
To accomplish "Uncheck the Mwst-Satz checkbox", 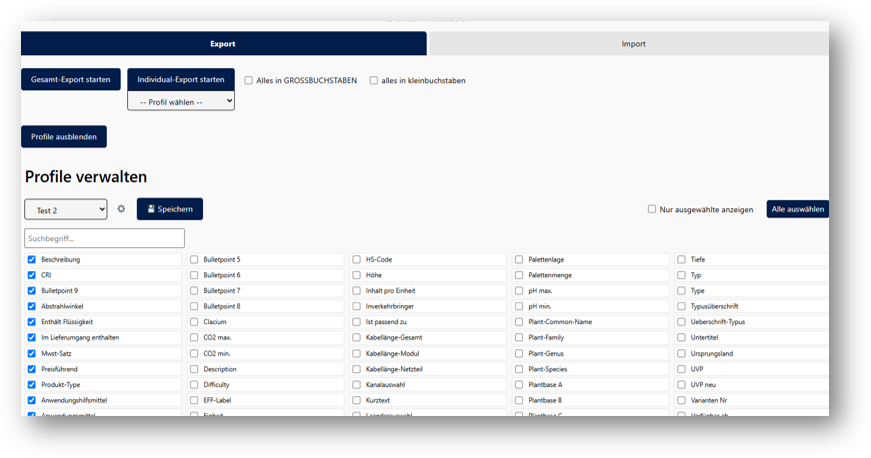I will tap(32, 353).
